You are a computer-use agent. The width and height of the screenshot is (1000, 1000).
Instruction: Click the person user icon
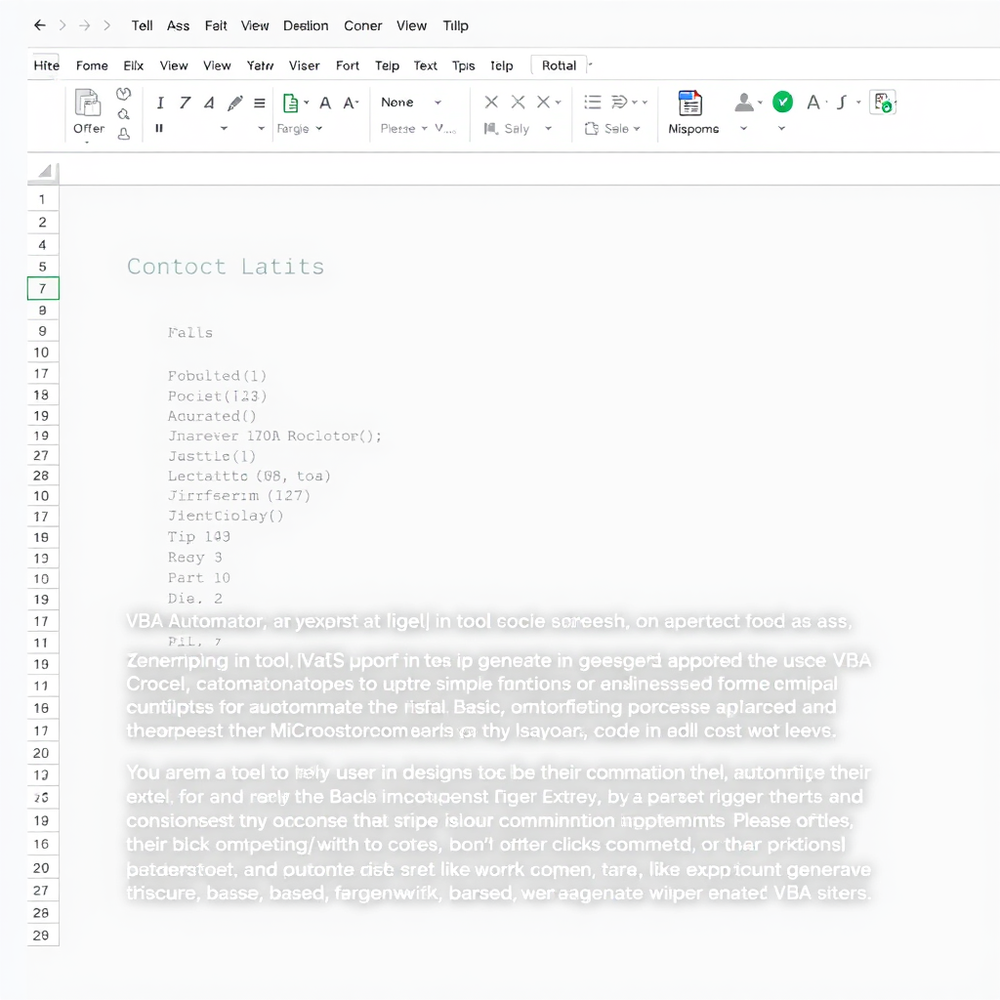pos(743,102)
